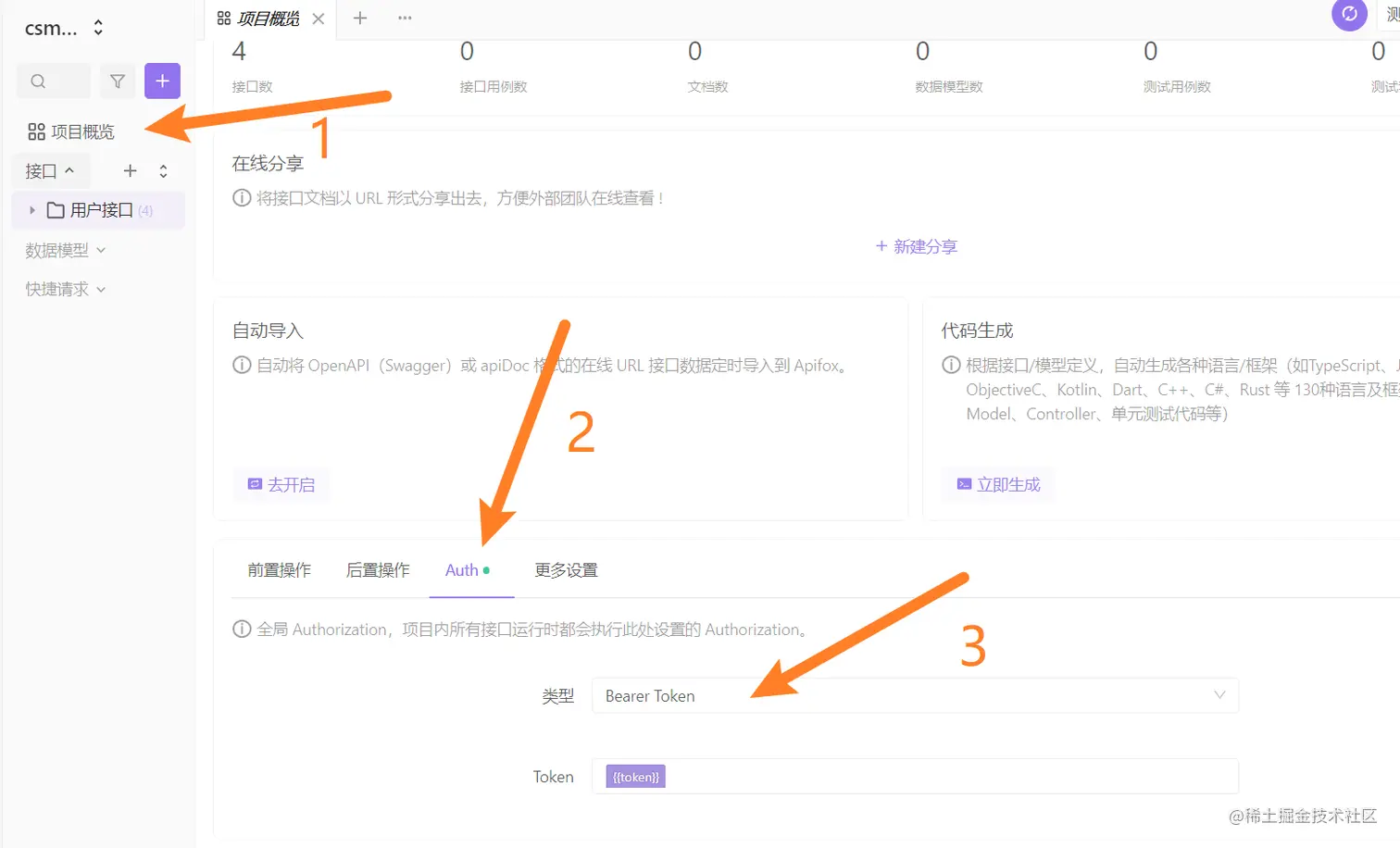The height and width of the screenshot is (848, 1400).
Task: Click the 立即生成 button
Action: click(998, 484)
